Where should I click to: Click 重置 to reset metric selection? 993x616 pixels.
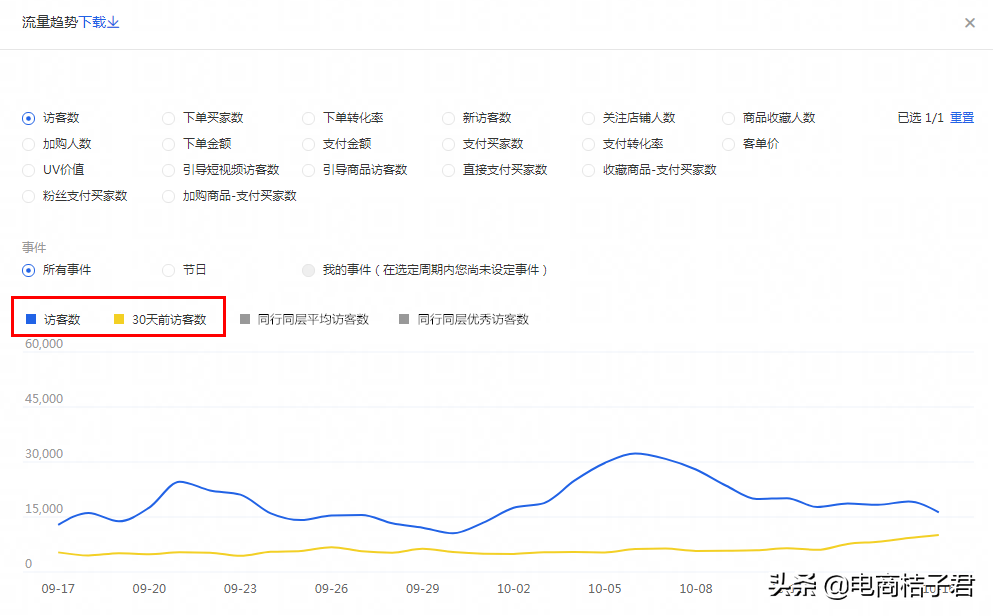(x=961, y=117)
